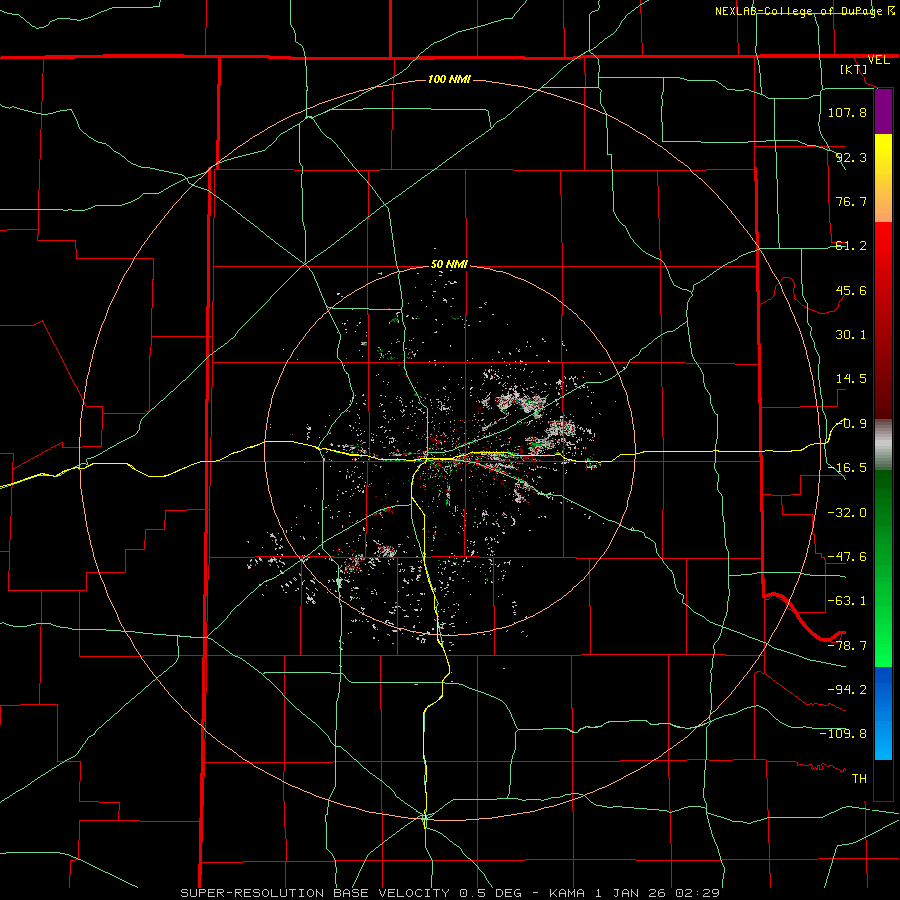900x900 pixels.
Task: Click the 02:29 timestamp in footer
Action: 696,893
